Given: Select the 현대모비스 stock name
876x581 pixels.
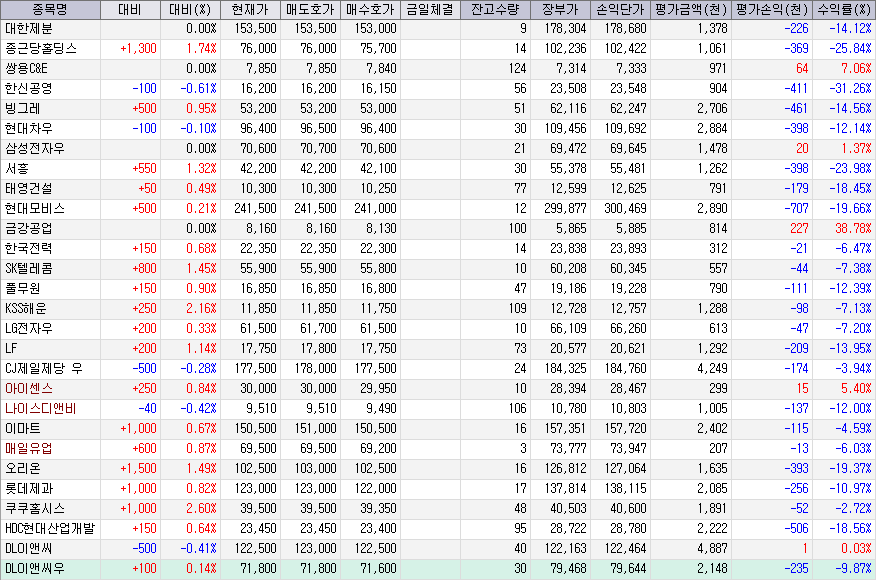Looking at the screenshot, I should coord(35,208).
